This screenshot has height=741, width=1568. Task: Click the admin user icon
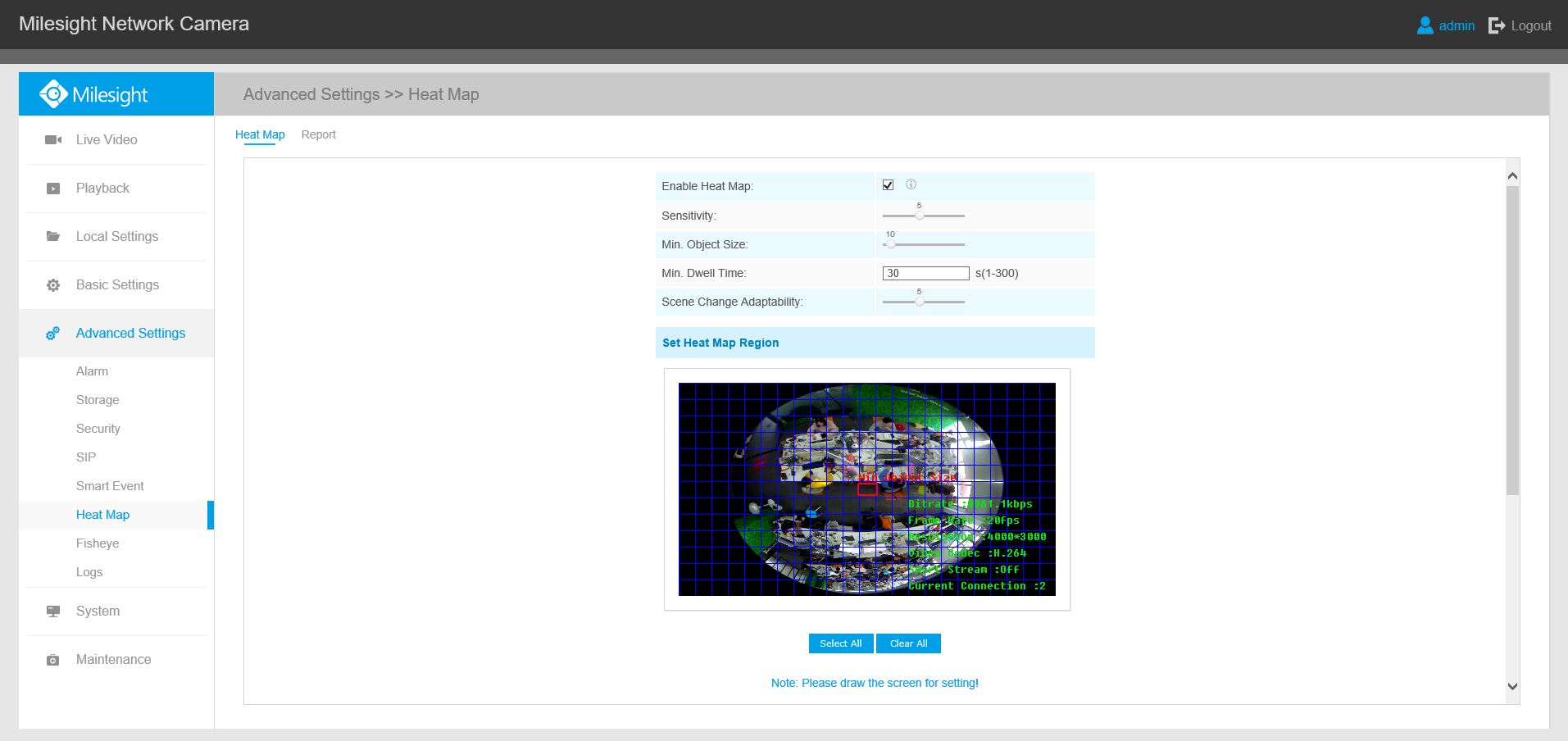pos(1425,25)
